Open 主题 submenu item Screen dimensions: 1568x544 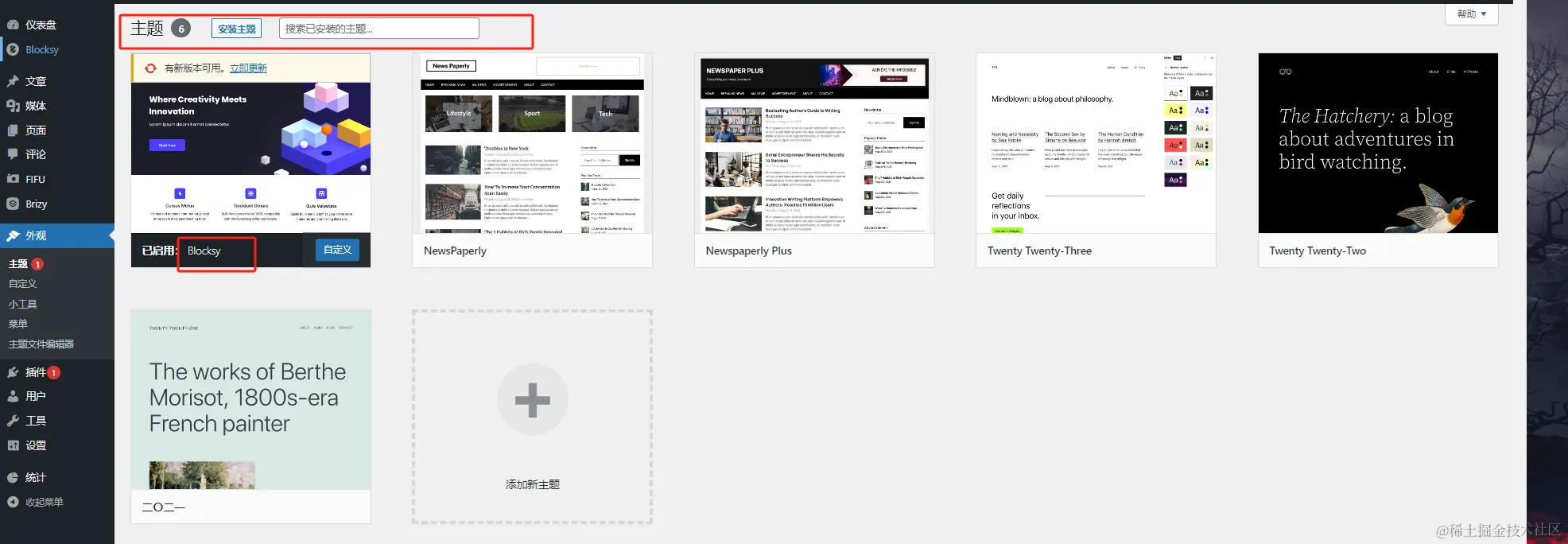(17, 264)
